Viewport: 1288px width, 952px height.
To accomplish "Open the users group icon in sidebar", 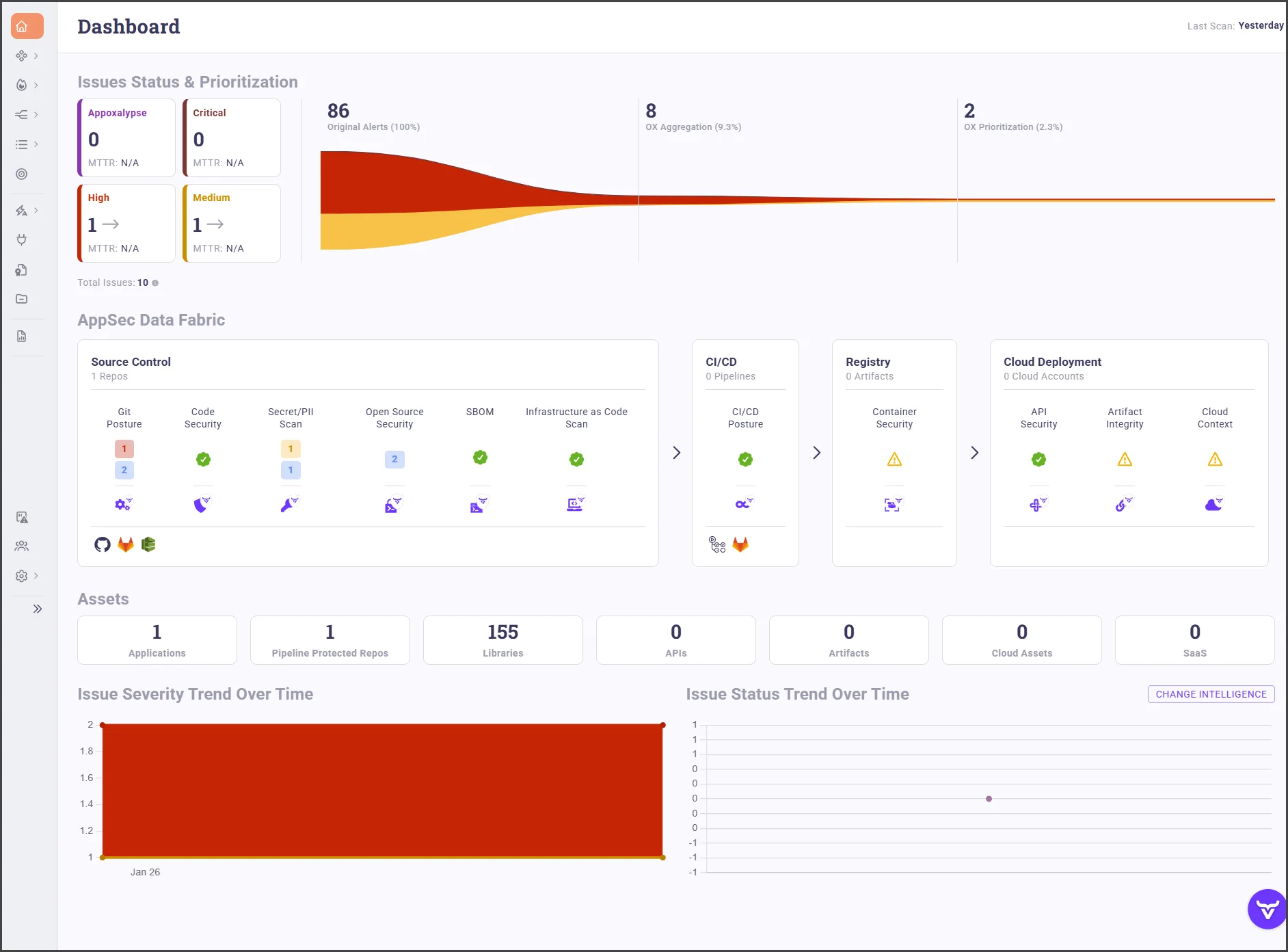I will point(22,546).
